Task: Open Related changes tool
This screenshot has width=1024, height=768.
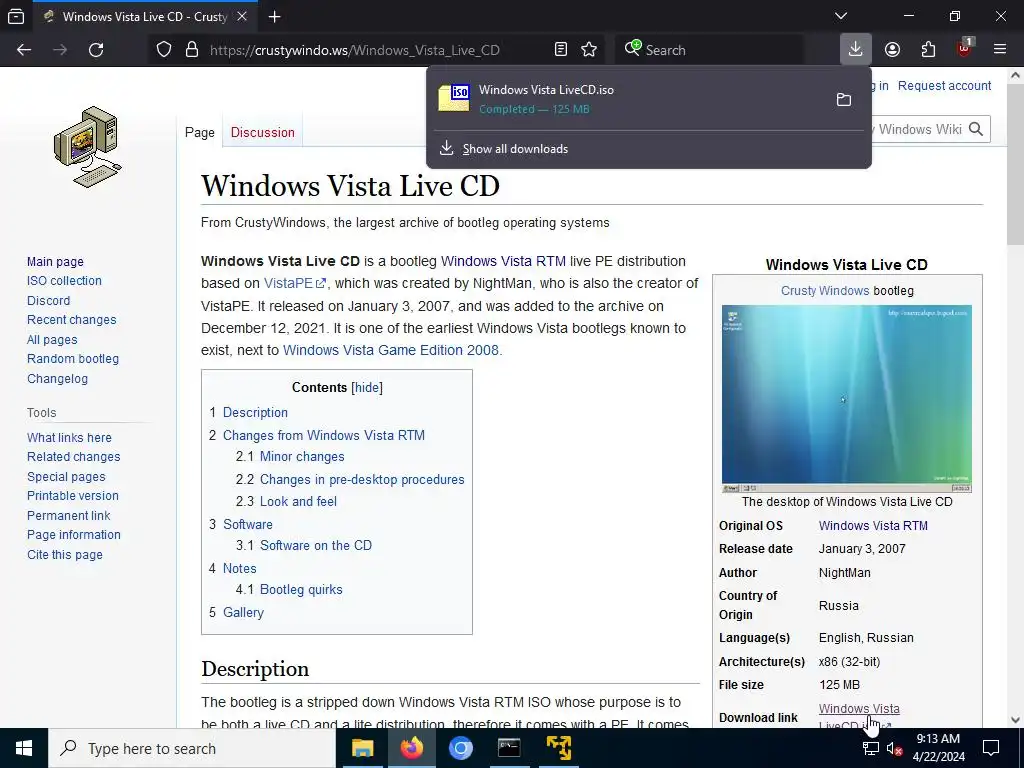Action: tap(74, 457)
